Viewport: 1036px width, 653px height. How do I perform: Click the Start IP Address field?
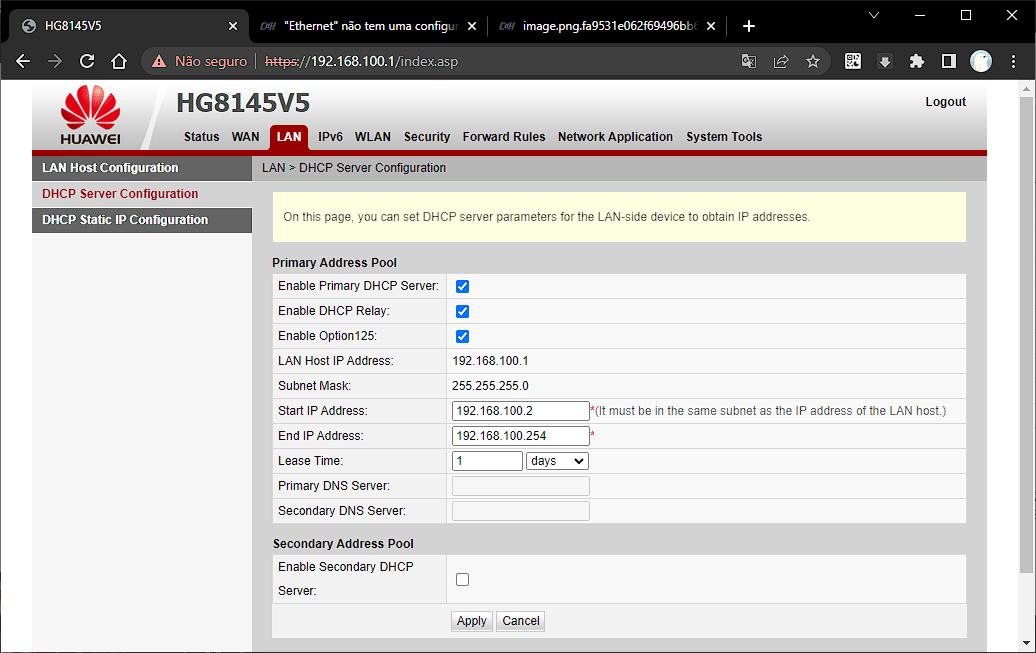click(x=521, y=411)
